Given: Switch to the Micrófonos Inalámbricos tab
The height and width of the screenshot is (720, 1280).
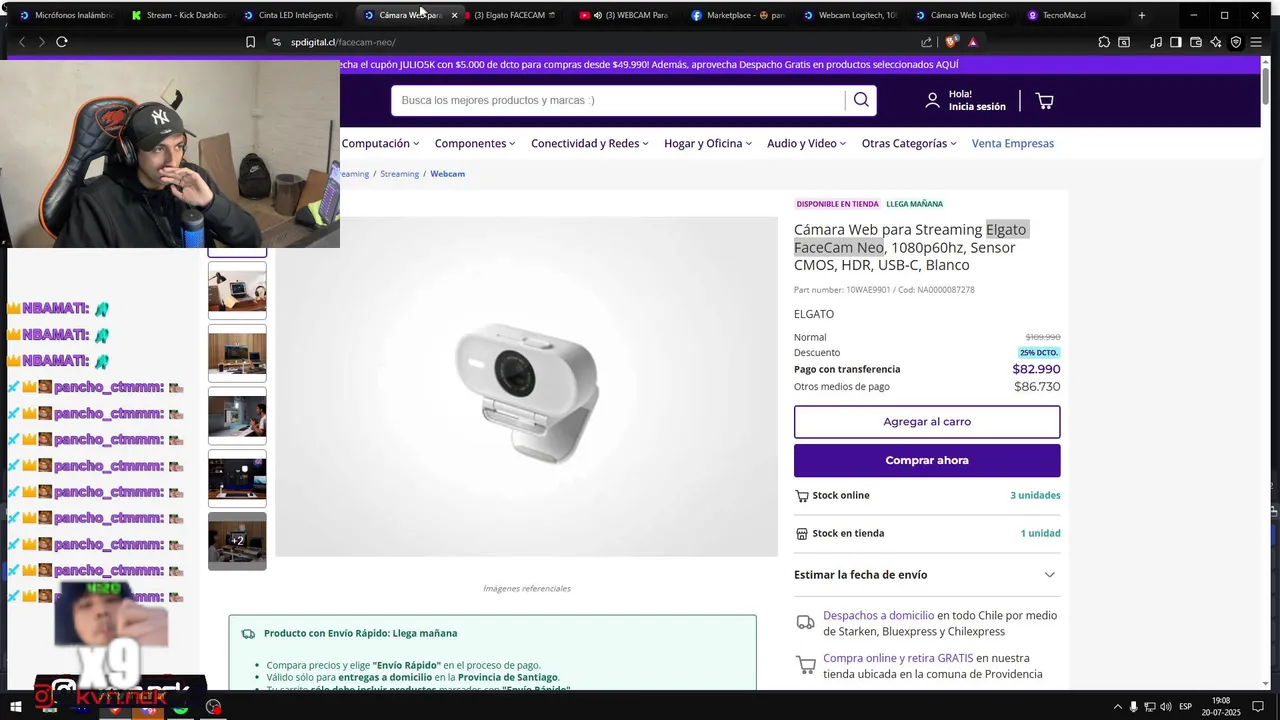Looking at the screenshot, I should [x=67, y=15].
